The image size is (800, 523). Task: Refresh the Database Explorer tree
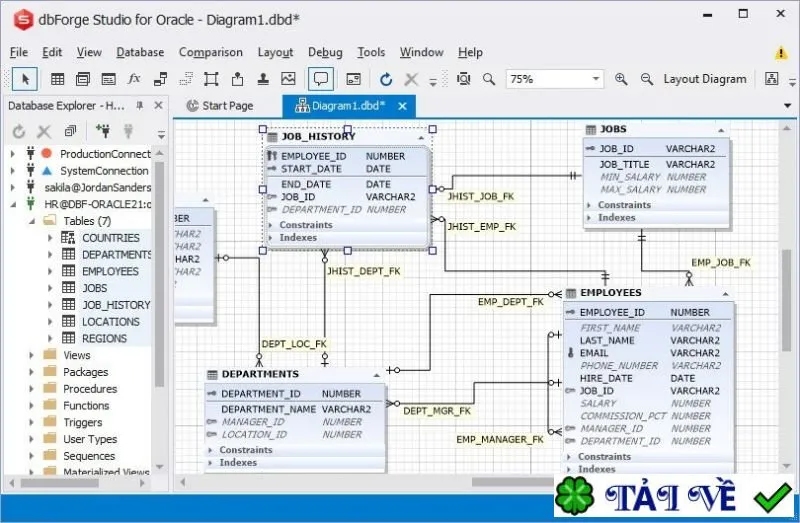19,132
